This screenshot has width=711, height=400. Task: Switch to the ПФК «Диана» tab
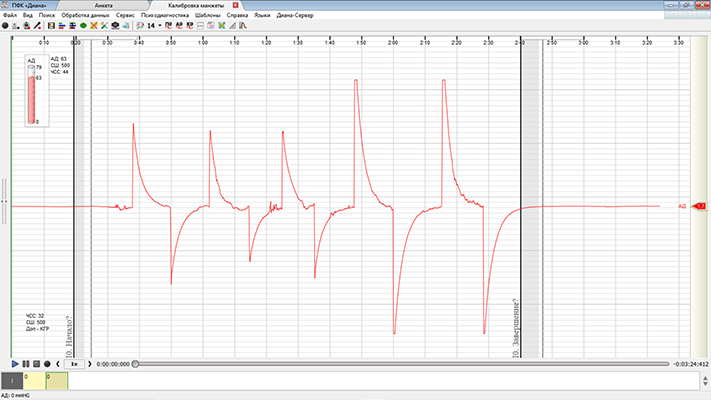(29, 5)
